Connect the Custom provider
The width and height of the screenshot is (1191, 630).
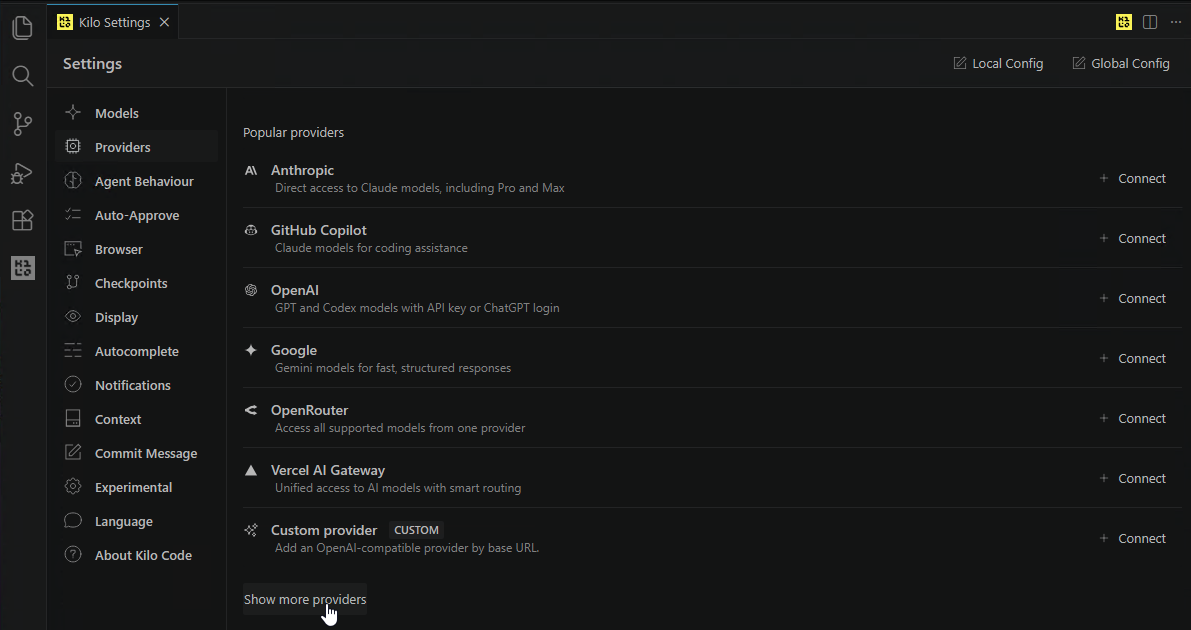(x=1132, y=539)
